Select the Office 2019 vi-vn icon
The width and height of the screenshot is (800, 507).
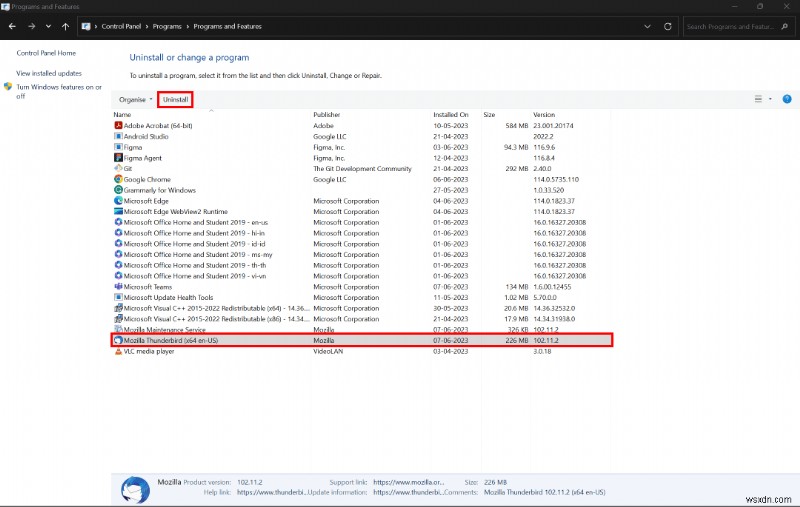point(118,275)
